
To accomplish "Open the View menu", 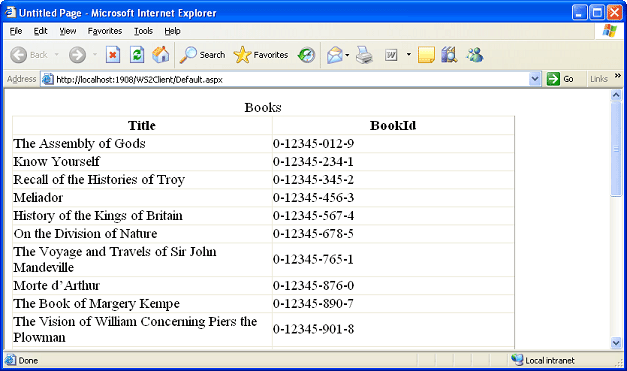I will coord(68,31).
